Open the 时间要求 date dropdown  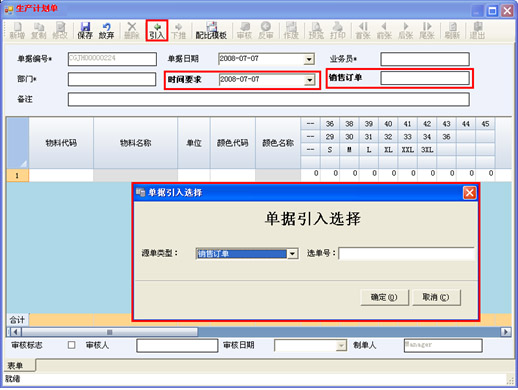point(310,80)
